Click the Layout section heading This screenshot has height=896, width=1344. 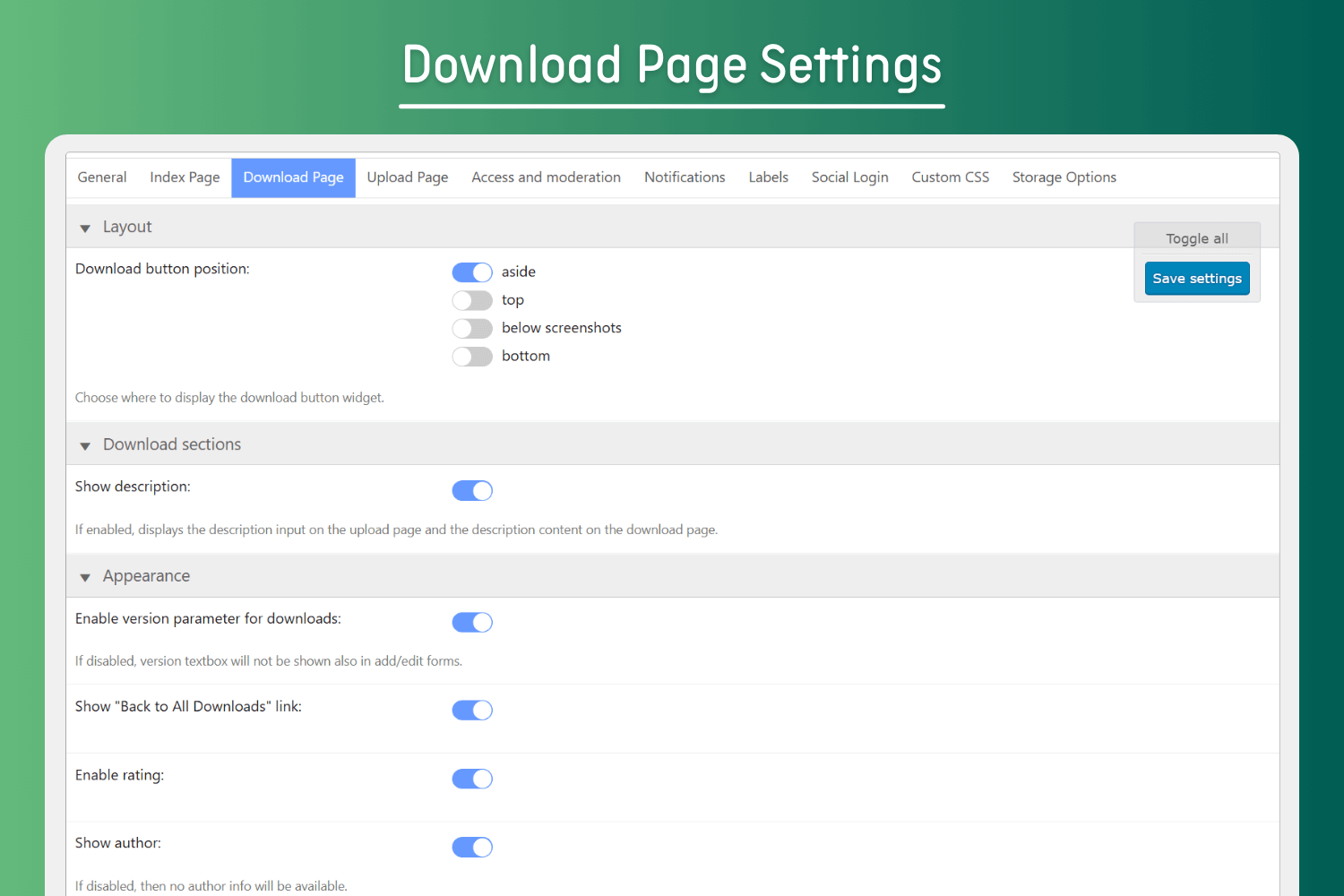pyautogui.click(x=127, y=227)
